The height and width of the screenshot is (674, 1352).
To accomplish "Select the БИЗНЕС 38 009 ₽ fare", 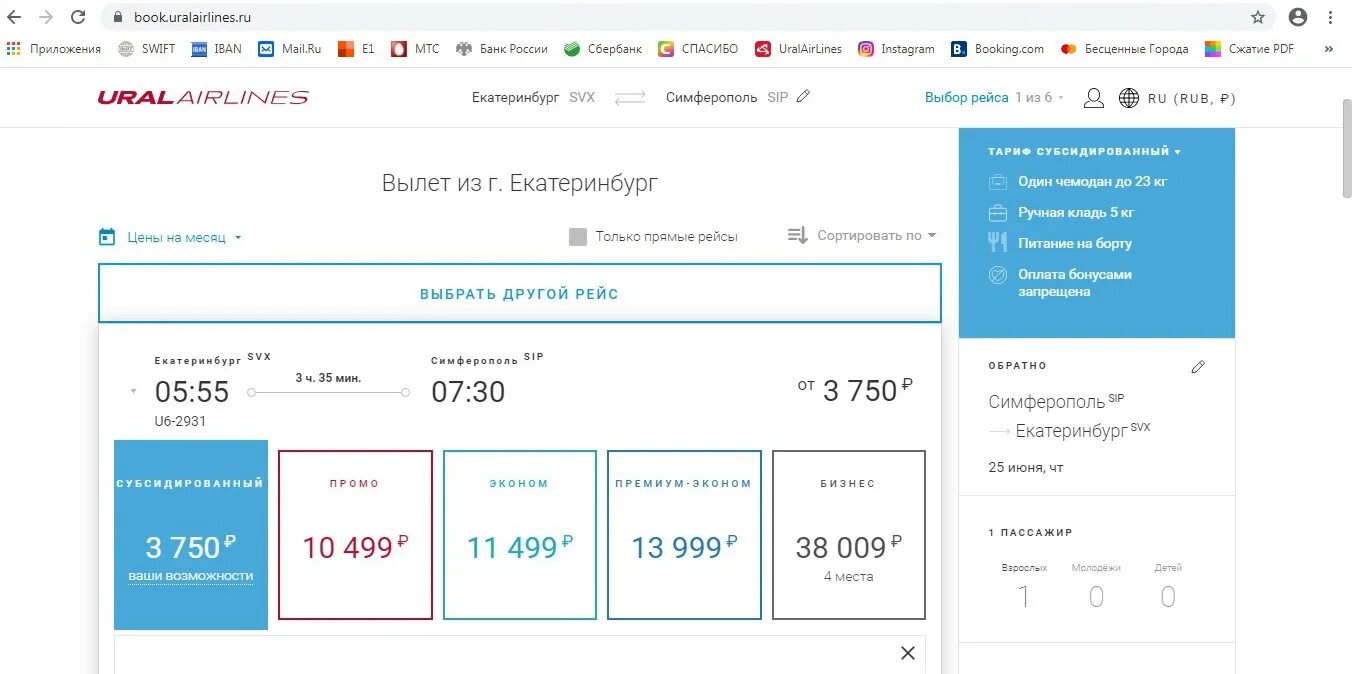I will point(849,535).
